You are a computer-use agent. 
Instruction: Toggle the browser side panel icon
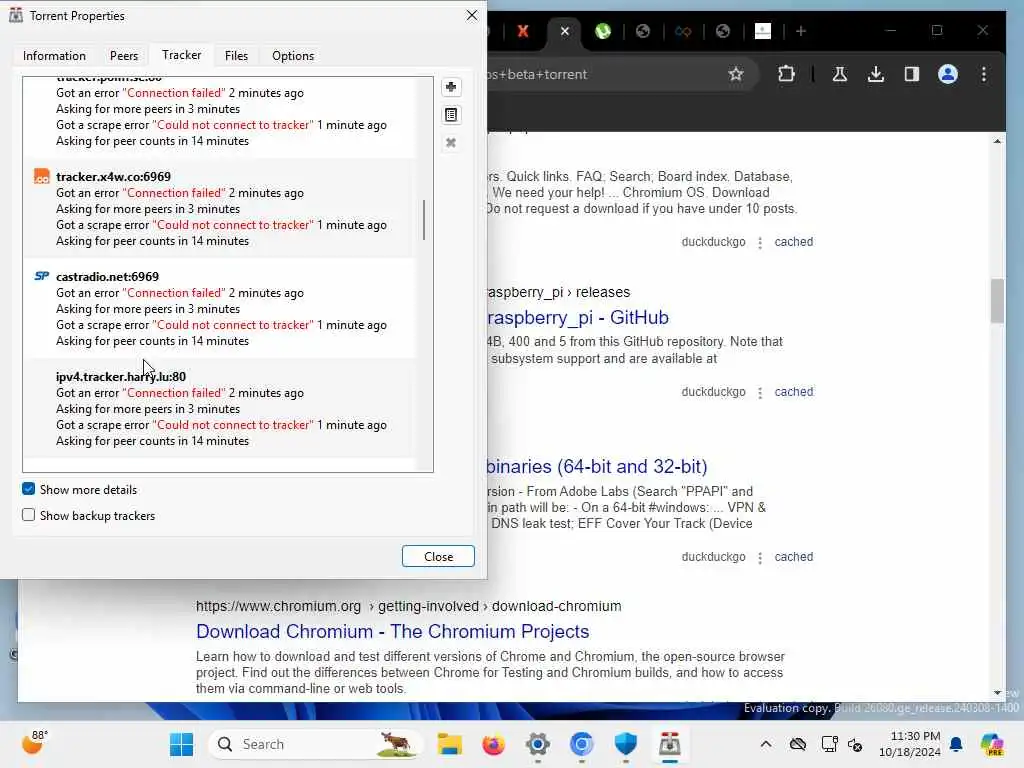pyautogui.click(x=912, y=74)
